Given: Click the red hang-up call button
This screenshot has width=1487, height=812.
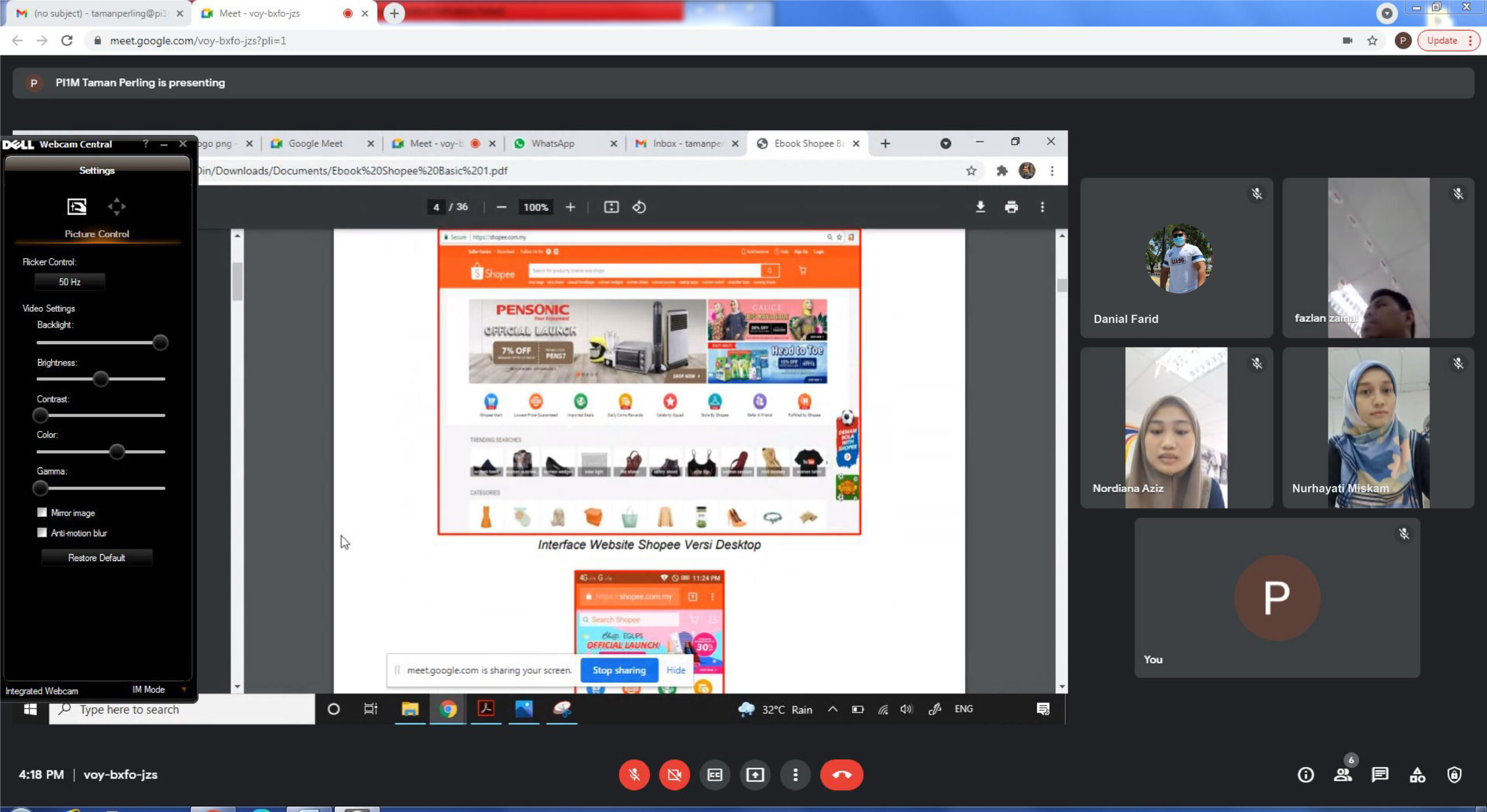Looking at the screenshot, I should coord(841,774).
